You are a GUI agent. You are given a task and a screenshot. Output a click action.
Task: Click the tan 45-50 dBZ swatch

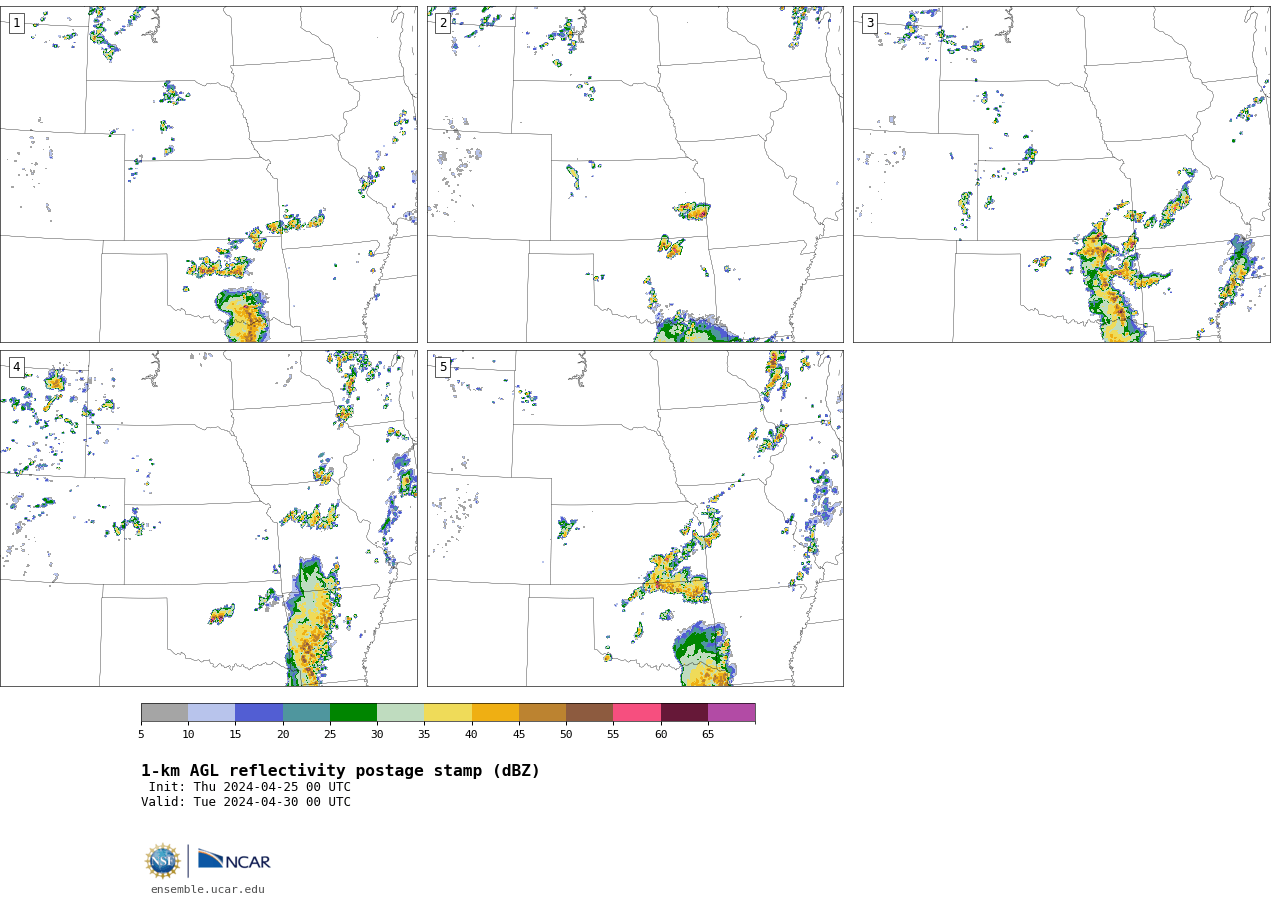(542, 713)
